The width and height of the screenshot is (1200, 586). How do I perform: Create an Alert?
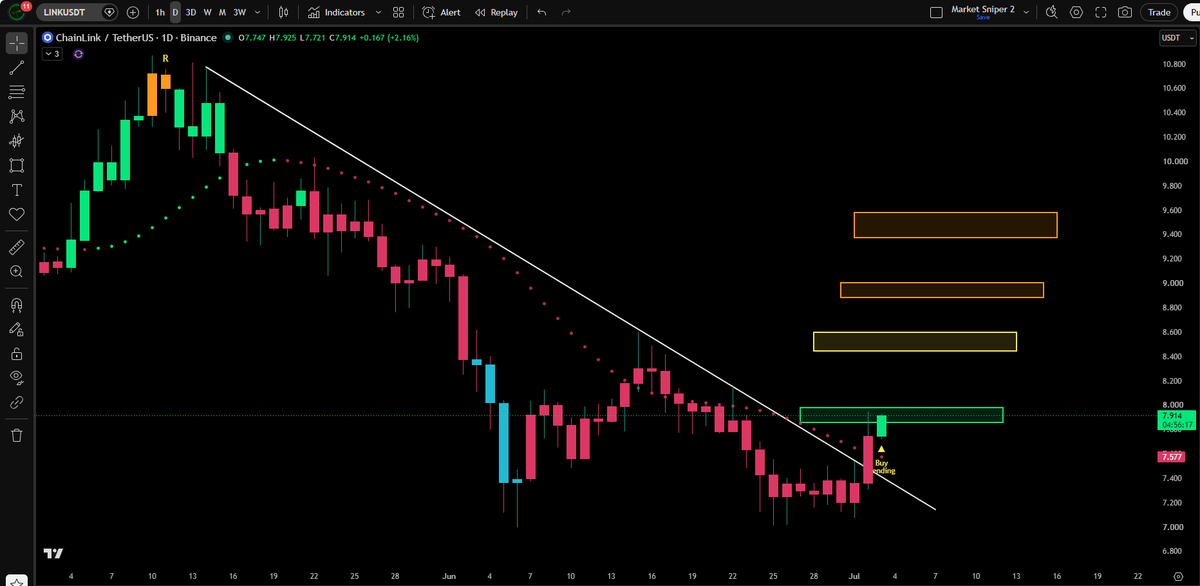[441, 12]
